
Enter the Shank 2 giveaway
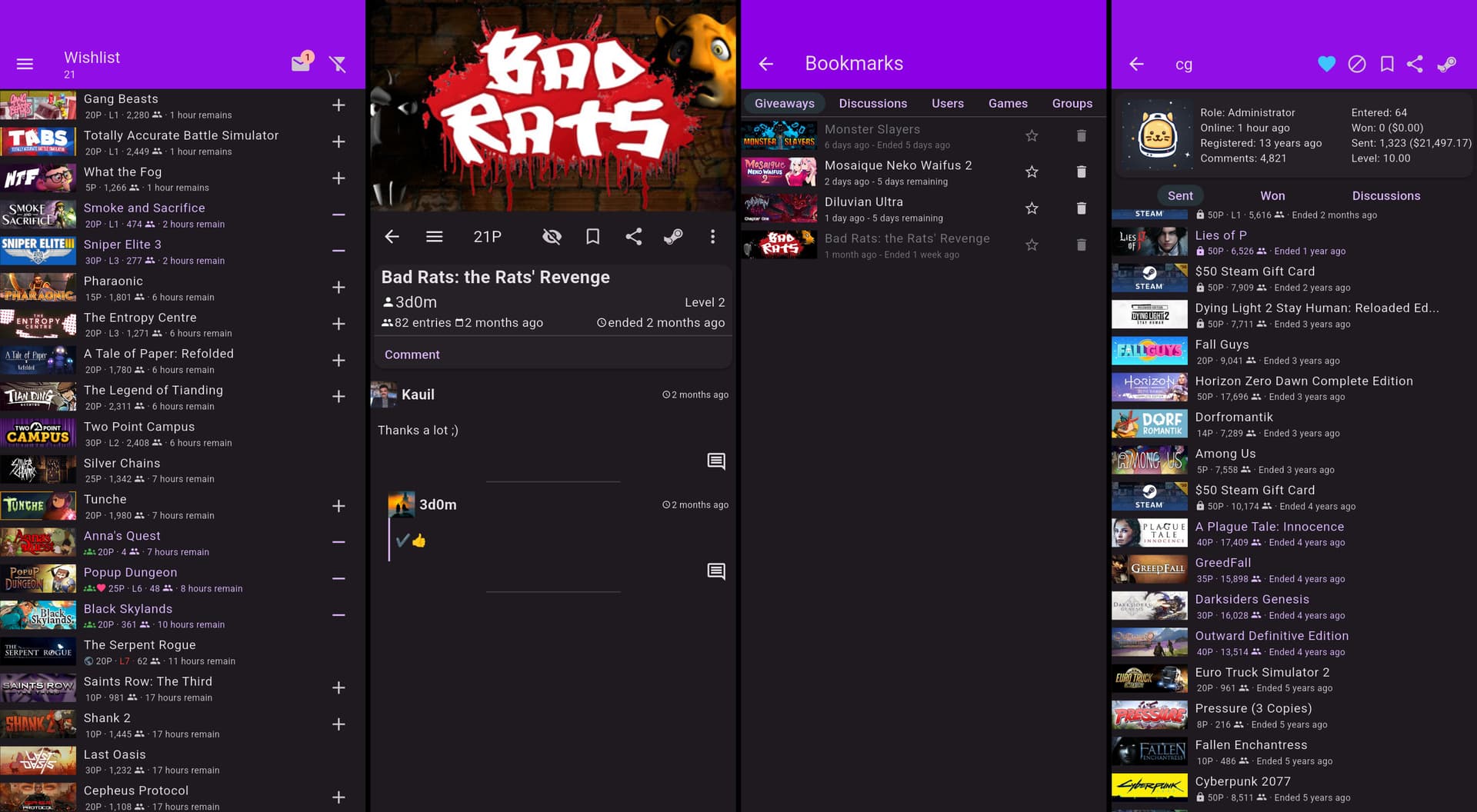338,724
